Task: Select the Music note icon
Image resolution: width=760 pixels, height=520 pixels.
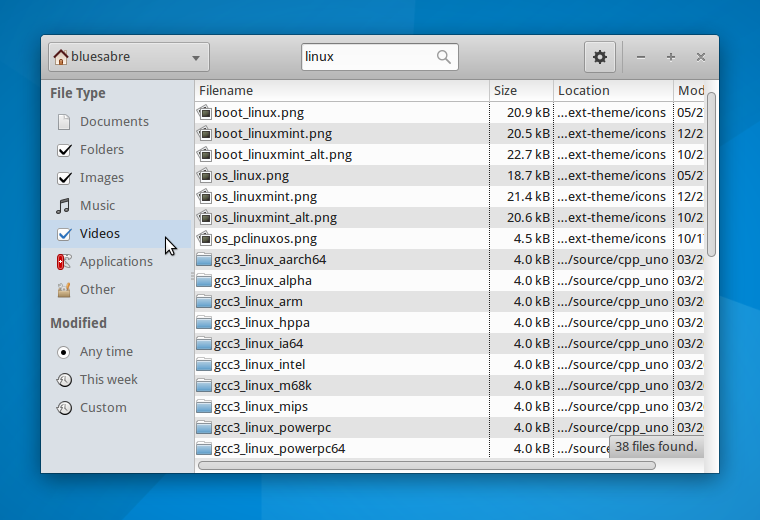Action: coord(63,205)
